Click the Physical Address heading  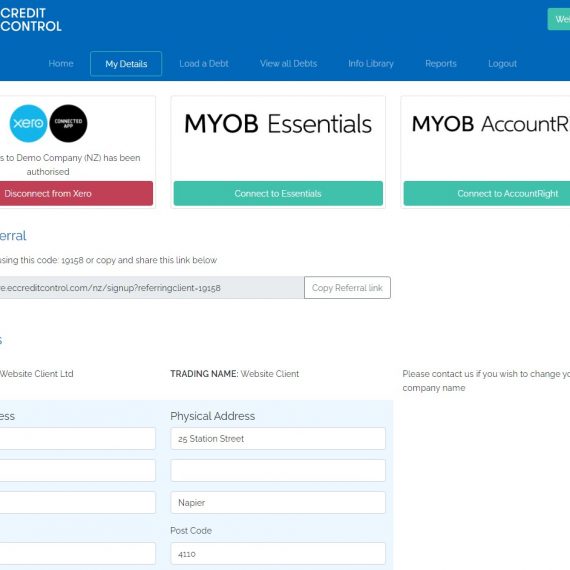pyautogui.click(x=213, y=416)
